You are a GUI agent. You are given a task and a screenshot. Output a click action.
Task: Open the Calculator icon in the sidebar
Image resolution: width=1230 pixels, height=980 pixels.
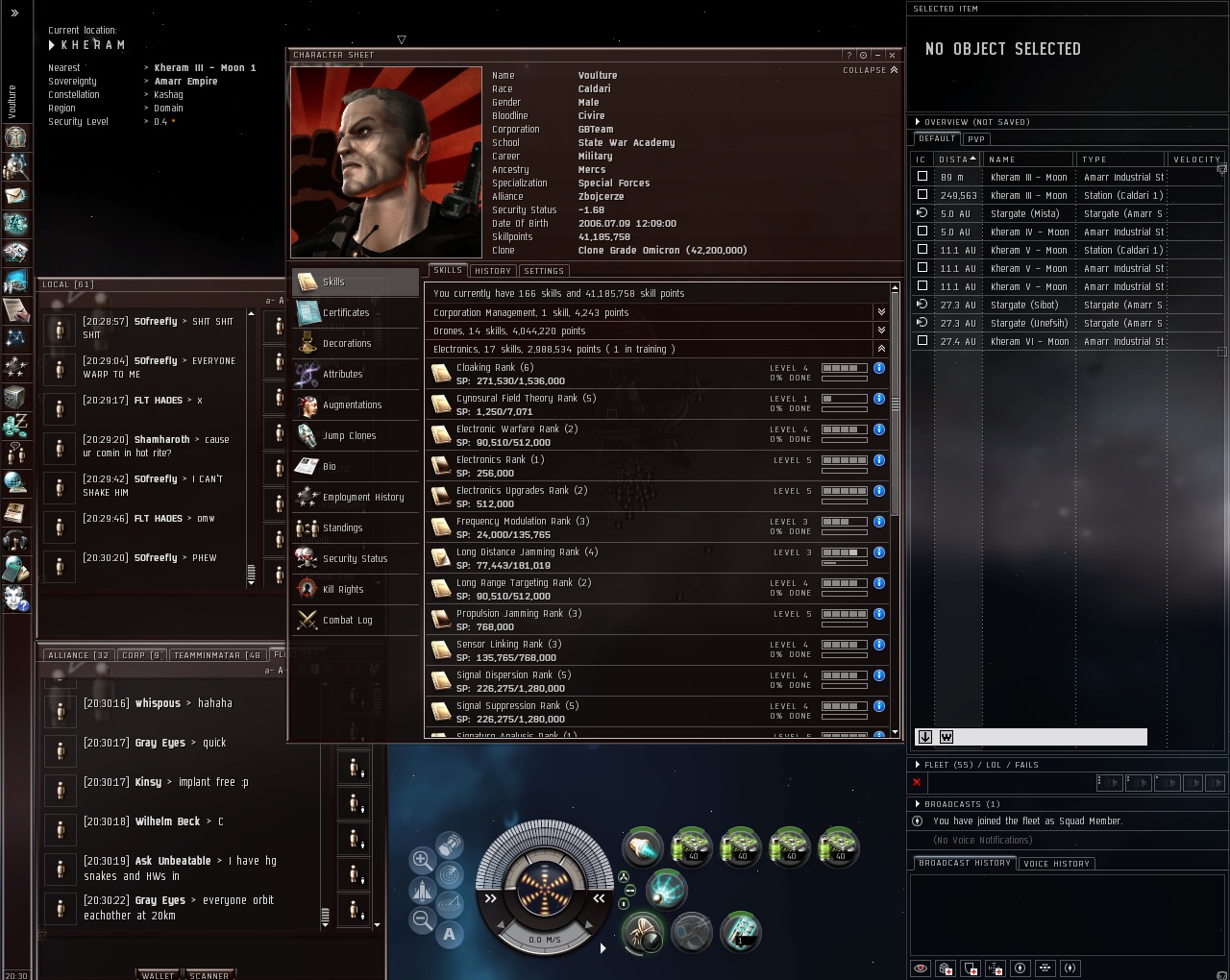(x=15, y=570)
